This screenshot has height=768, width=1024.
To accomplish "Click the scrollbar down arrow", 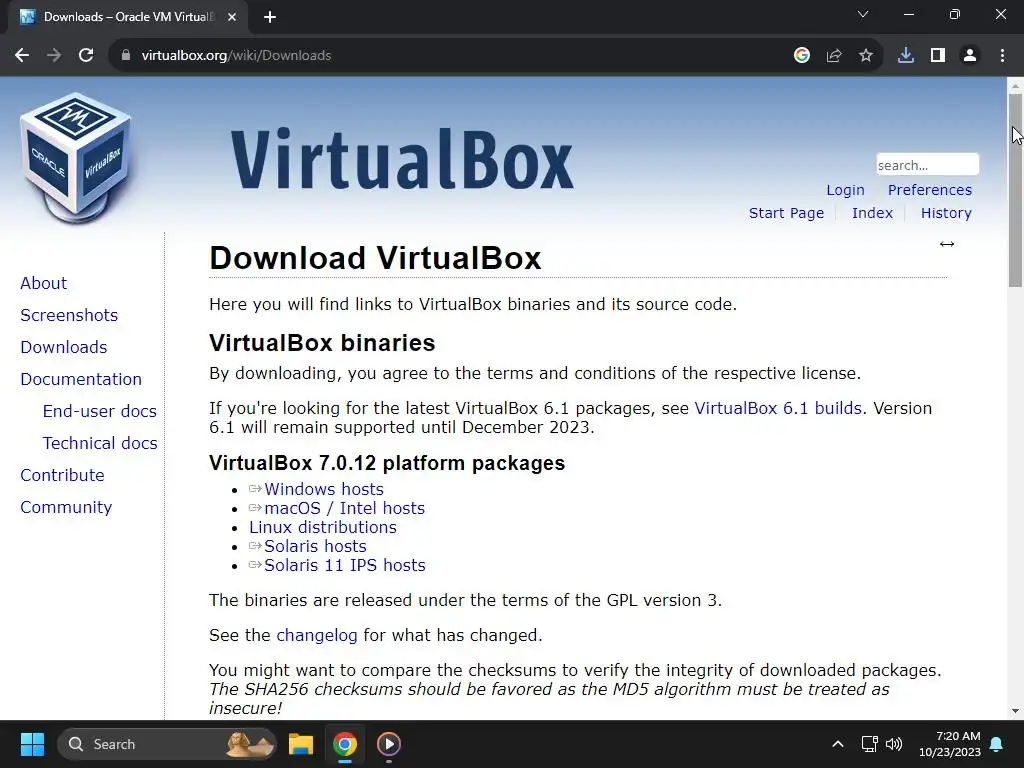I will [x=1016, y=711].
